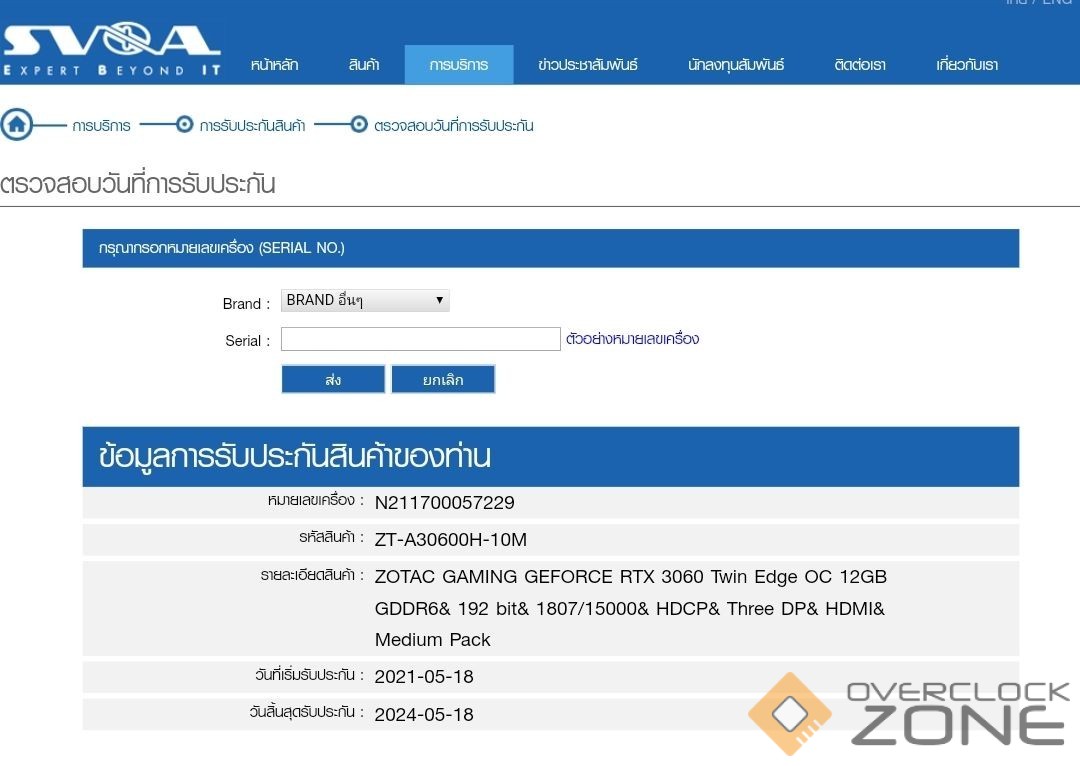Select the การบริการ tab in navigation

pos(459,65)
